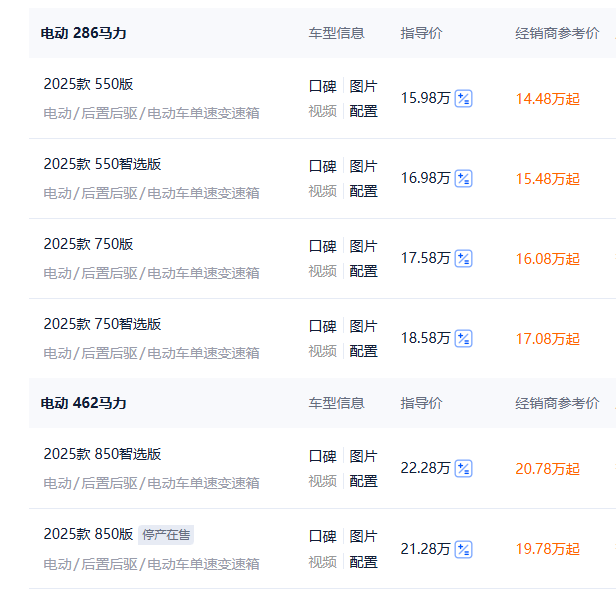Click the 停产在售 tag on 850版
The width and height of the screenshot is (616, 596).
coord(166,534)
